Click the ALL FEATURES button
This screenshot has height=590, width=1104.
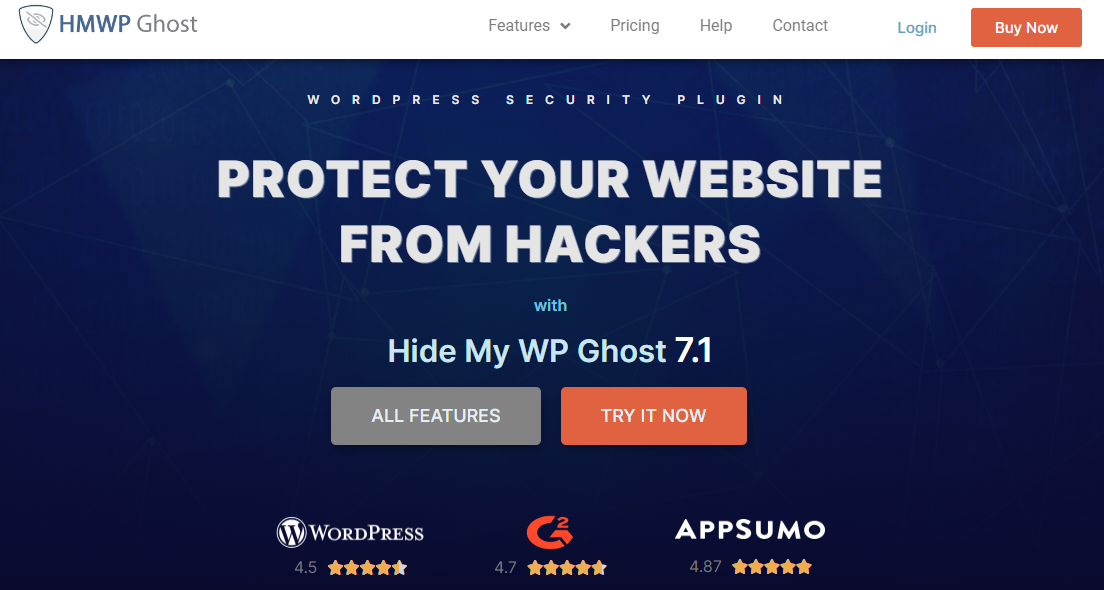[x=436, y=415]
